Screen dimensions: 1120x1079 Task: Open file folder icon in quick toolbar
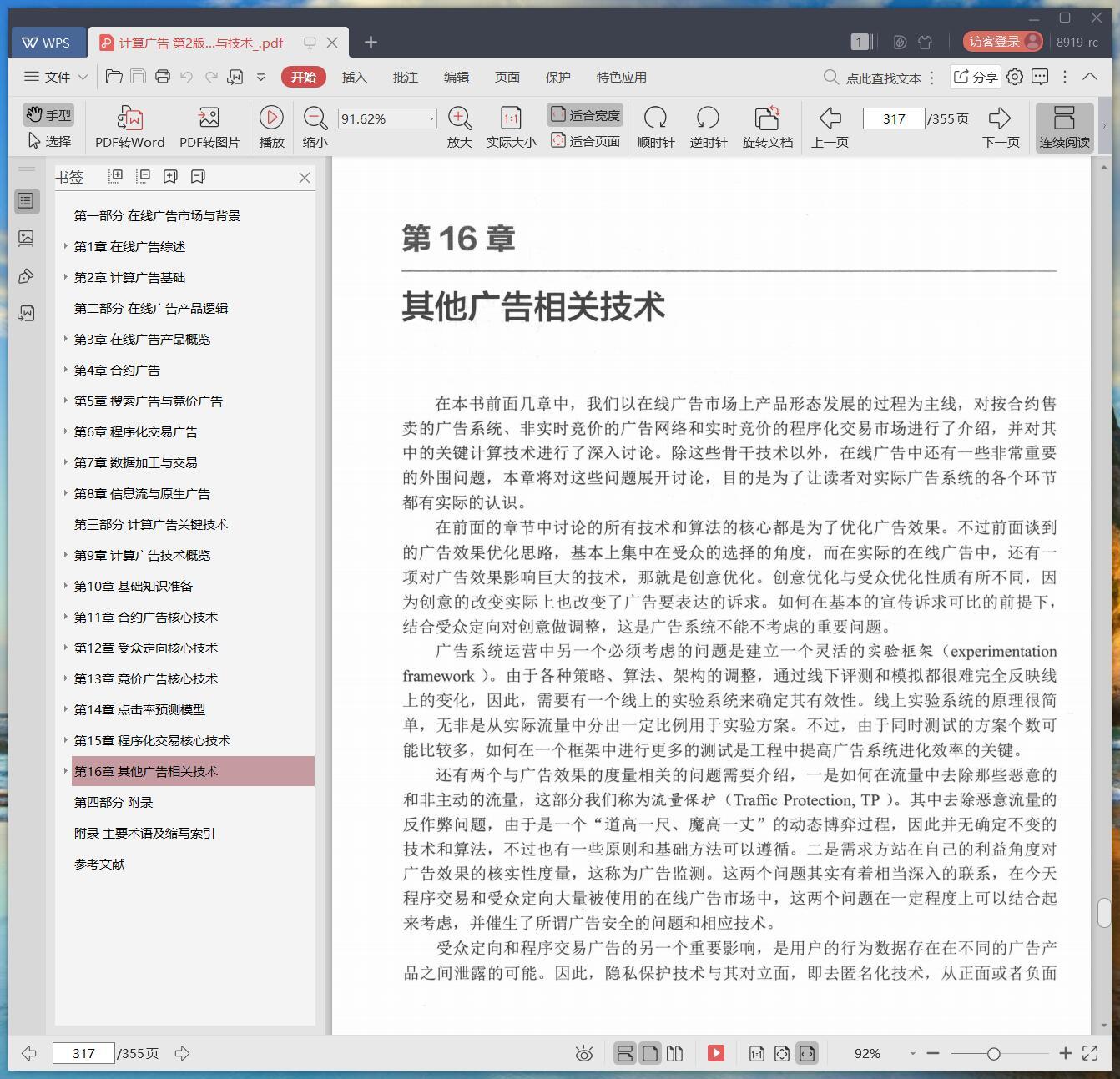114,77
